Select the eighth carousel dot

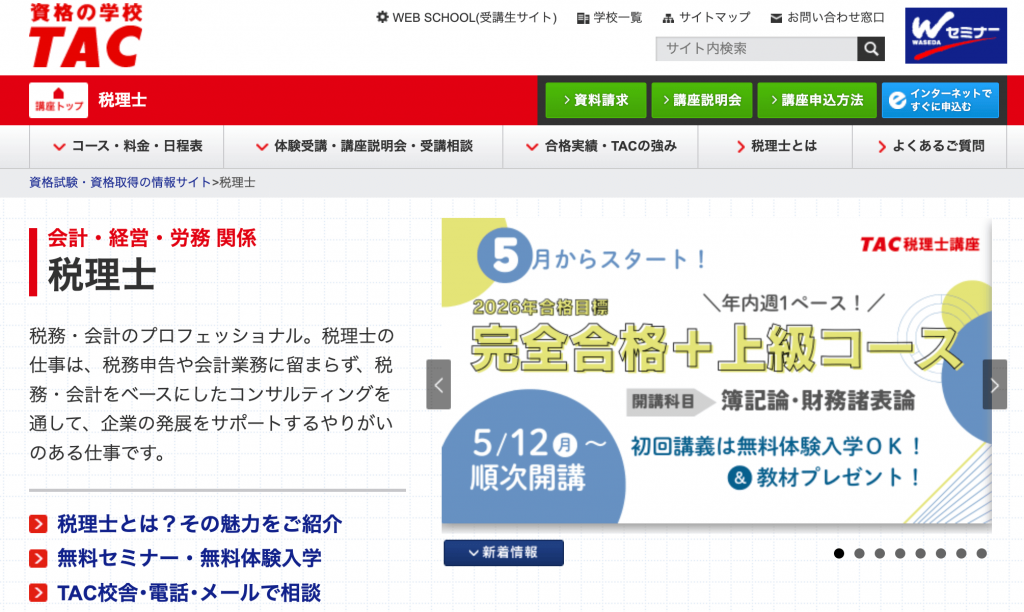click(x=981, y=553)
